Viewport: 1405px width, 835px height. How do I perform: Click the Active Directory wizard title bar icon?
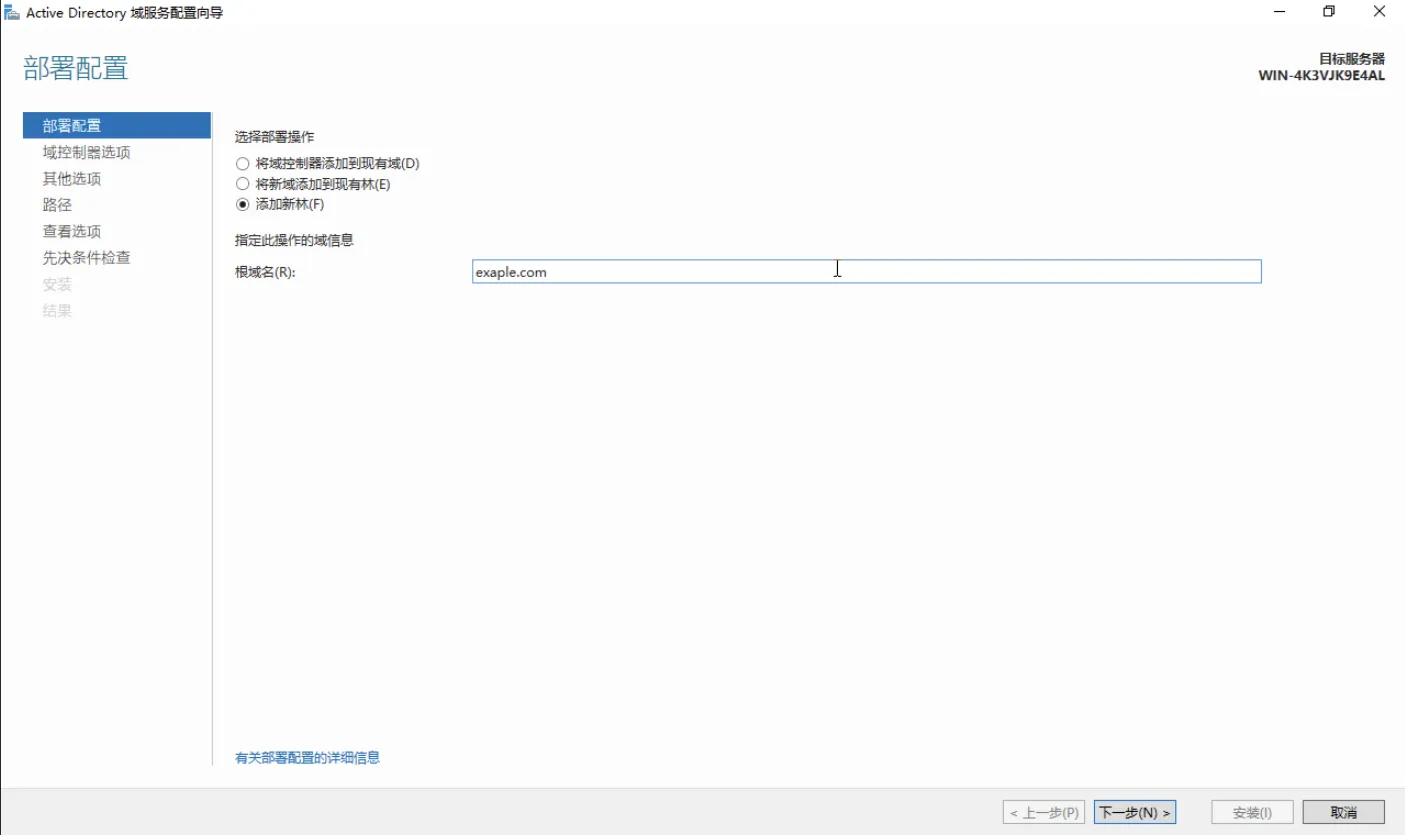coord(12,12)
